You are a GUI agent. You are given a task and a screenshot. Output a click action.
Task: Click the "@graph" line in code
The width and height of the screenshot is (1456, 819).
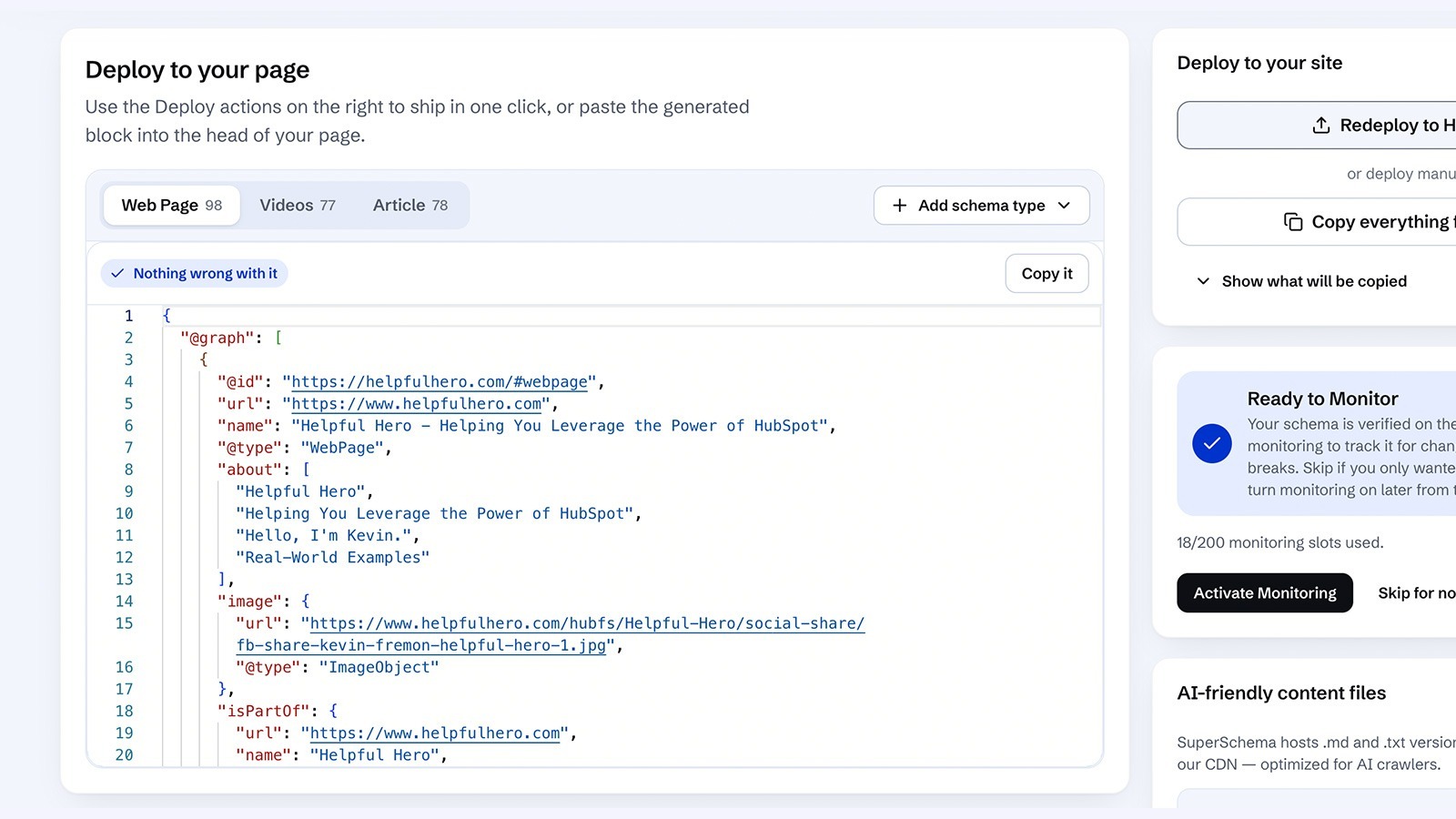pos(231,339)
